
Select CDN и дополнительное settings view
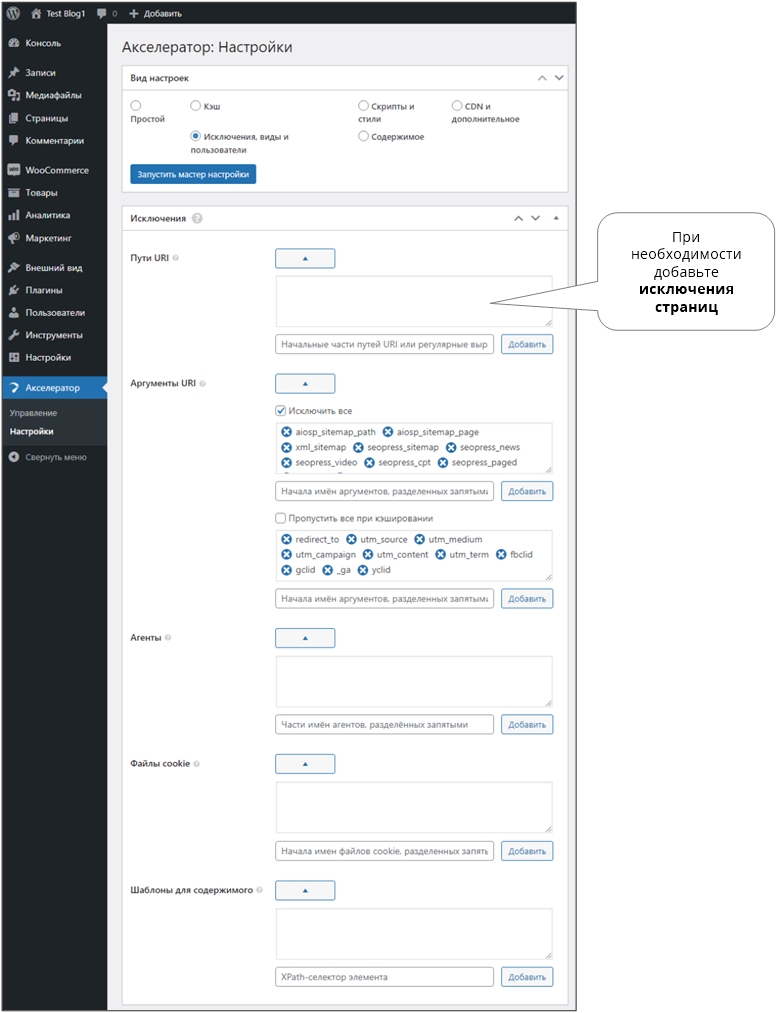(457, 105)
